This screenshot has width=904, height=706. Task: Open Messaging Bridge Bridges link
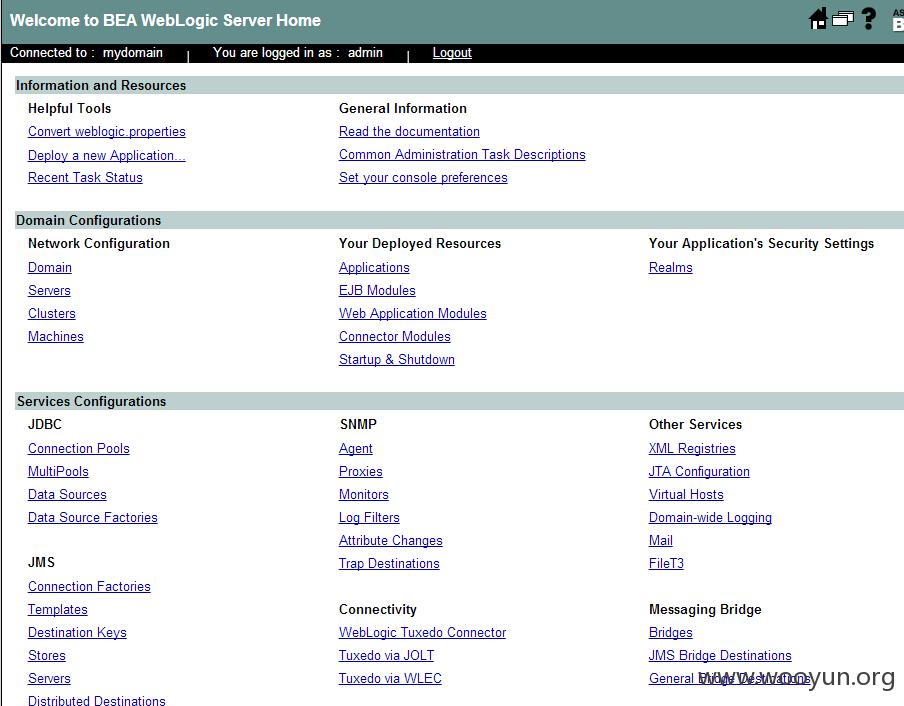click(x=671, y=633)
